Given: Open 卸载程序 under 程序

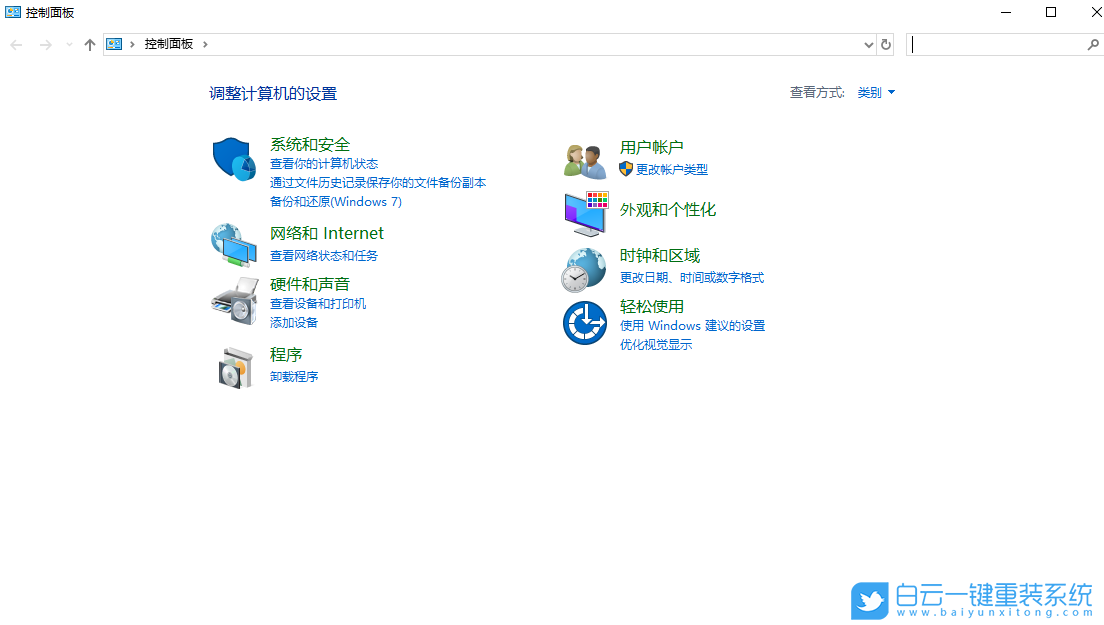Looking at the screenshot, I should tap(294, 376).
